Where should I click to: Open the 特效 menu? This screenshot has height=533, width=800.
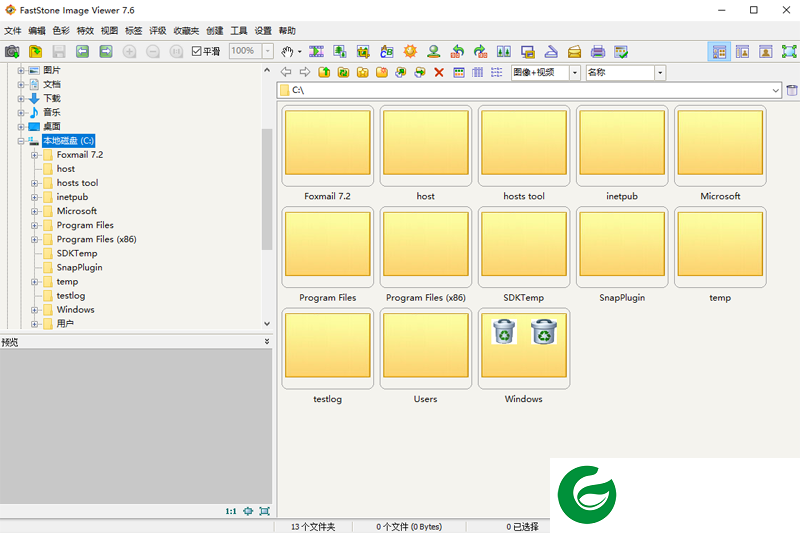85,31
